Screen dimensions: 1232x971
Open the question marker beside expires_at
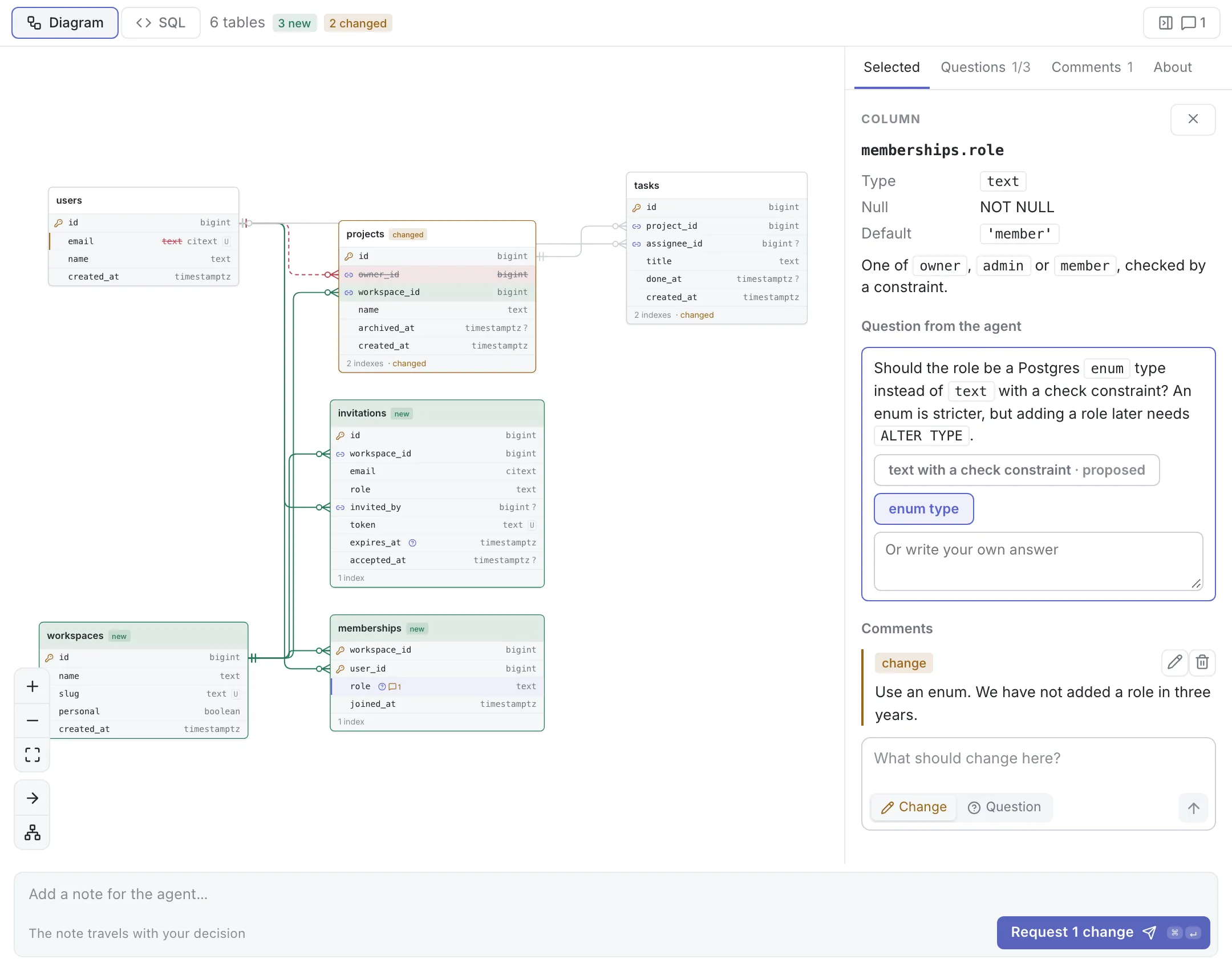click(412, 543)
